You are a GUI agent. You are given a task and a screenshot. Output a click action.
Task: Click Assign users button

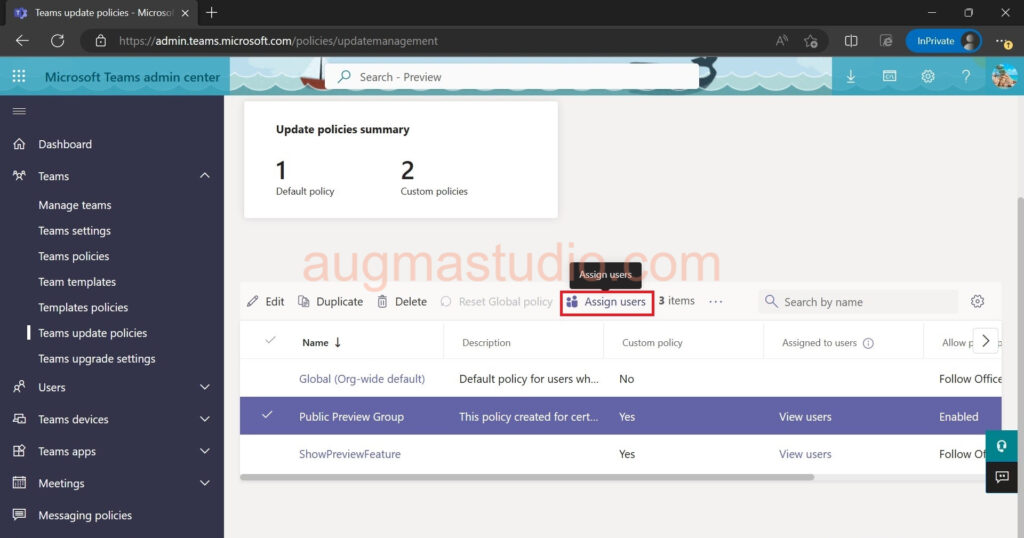pyautogui.click(x=607, y=302)
